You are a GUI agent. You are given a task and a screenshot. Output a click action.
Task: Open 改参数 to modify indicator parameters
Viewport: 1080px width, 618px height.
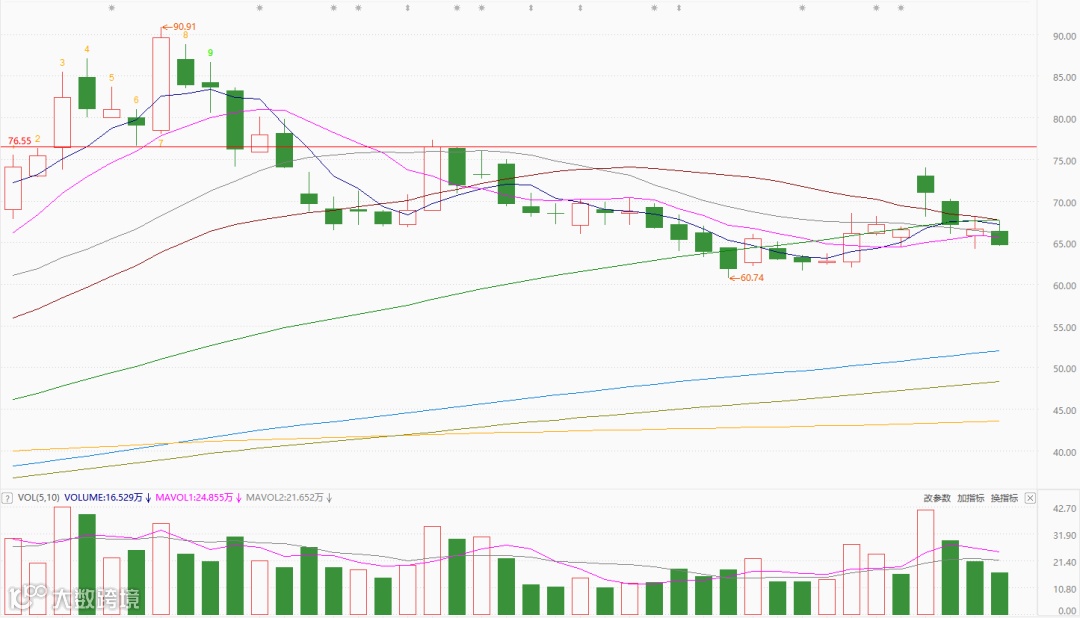pos(937,497)
